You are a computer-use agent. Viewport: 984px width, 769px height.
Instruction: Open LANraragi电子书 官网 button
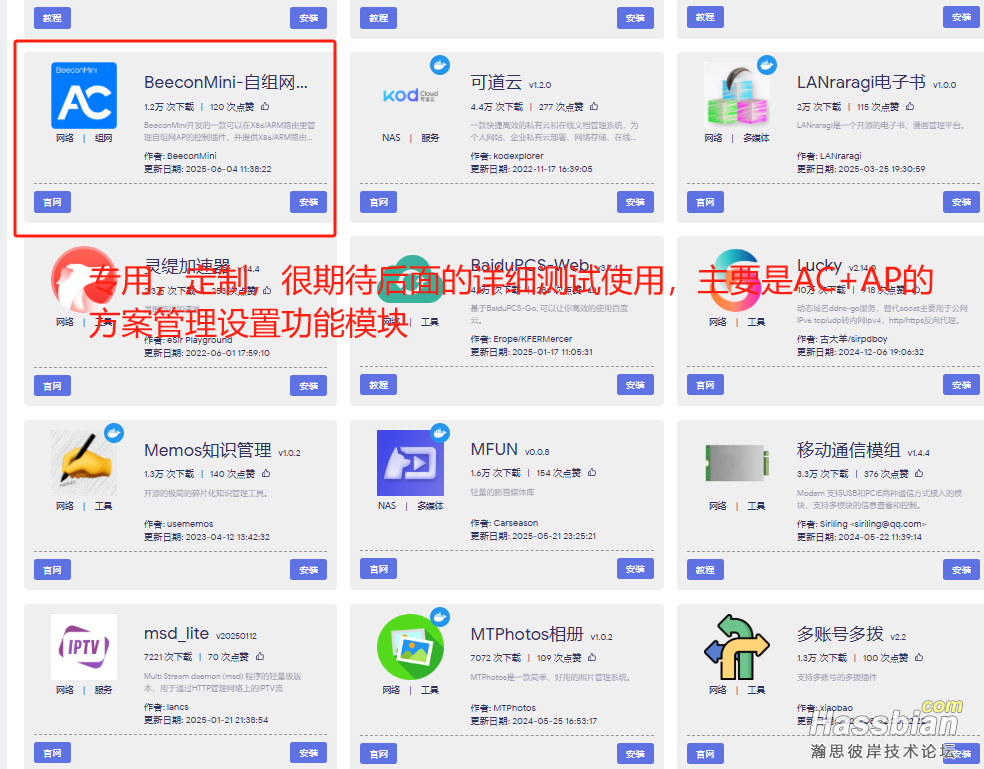705,202
